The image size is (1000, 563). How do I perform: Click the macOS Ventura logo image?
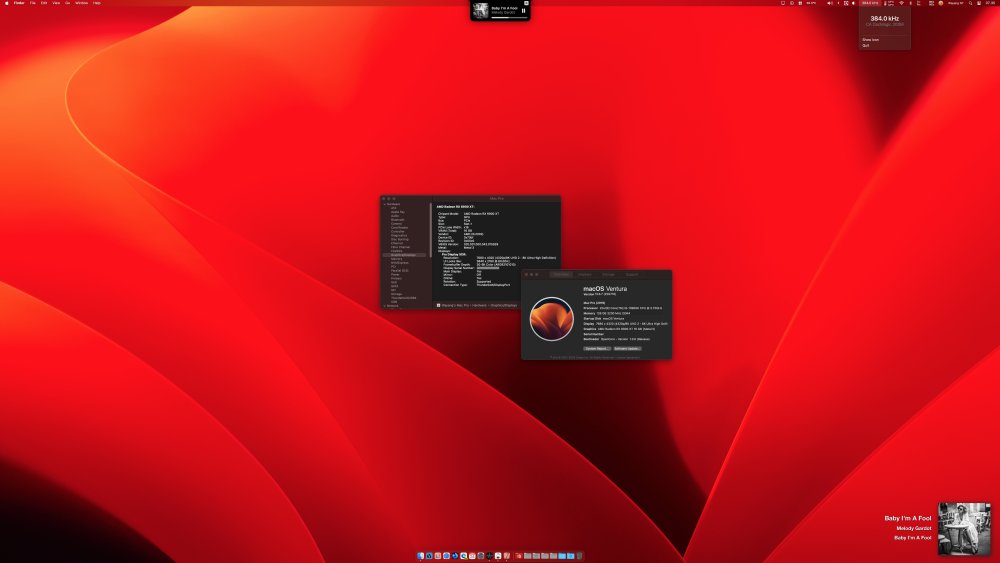coord(552,318)
